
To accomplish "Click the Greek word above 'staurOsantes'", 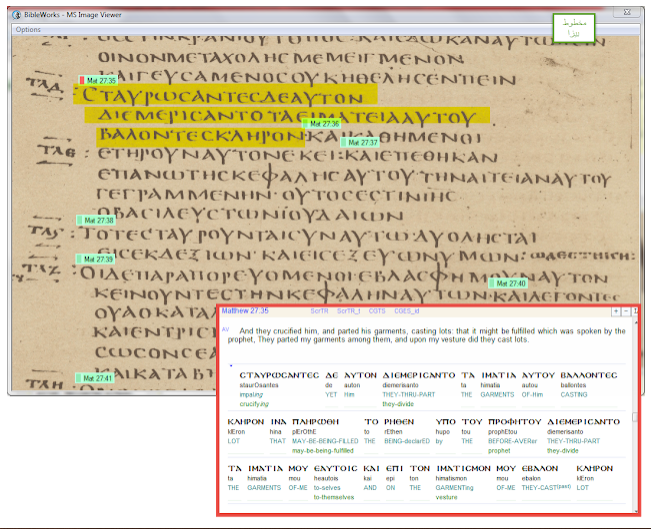I will click(279, 375).
